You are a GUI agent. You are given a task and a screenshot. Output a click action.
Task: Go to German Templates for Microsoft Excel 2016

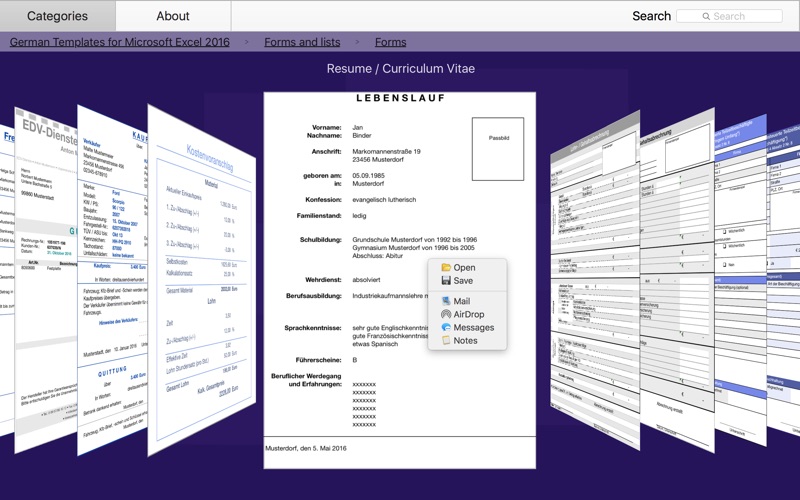119,42
